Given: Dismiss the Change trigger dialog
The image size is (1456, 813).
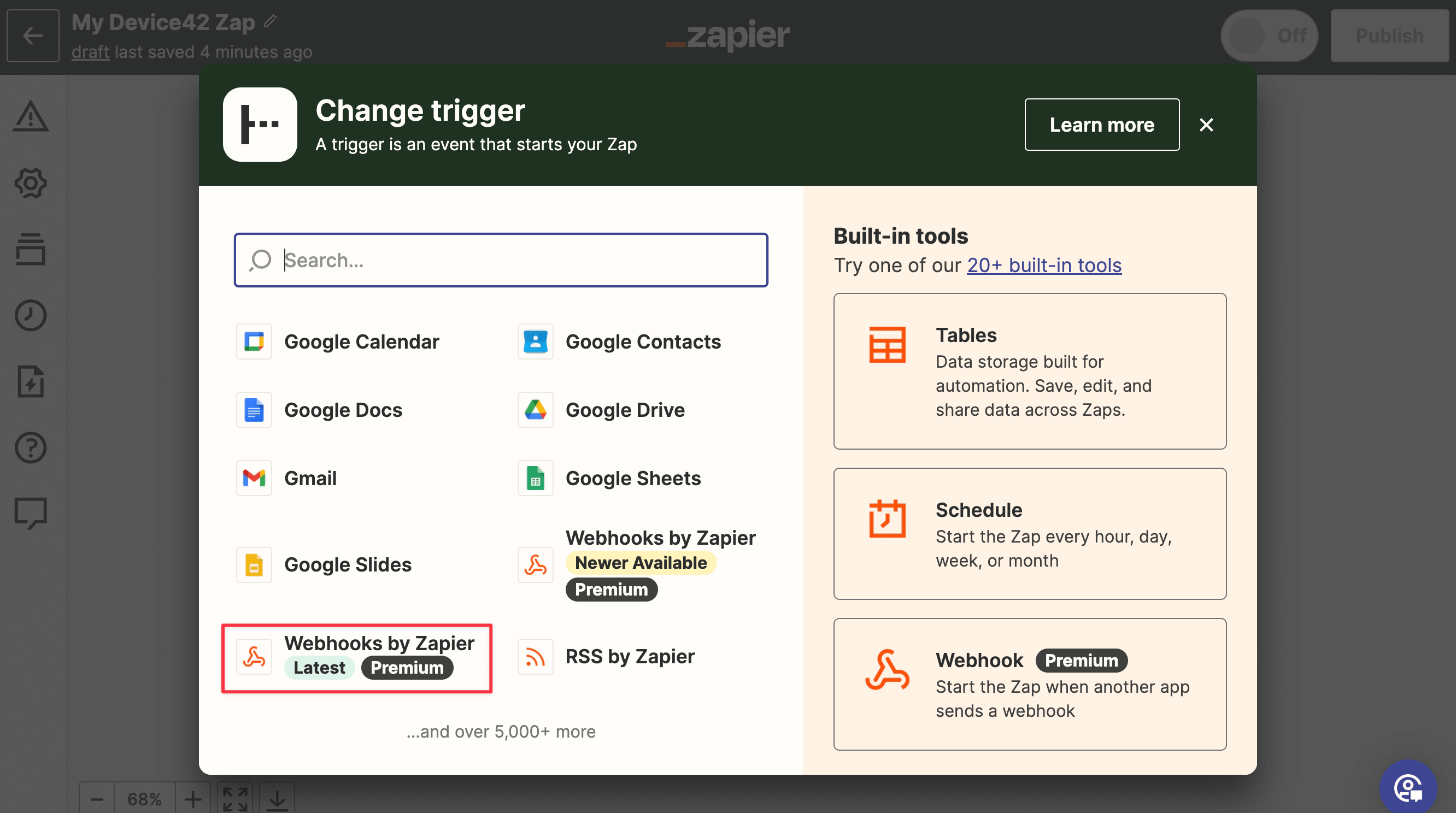Looking at the screenshot, I should [x=1207, y=124].
